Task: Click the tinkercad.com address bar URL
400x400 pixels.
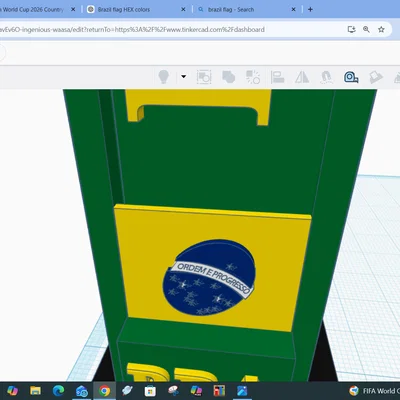Action: tap(133, 29)
